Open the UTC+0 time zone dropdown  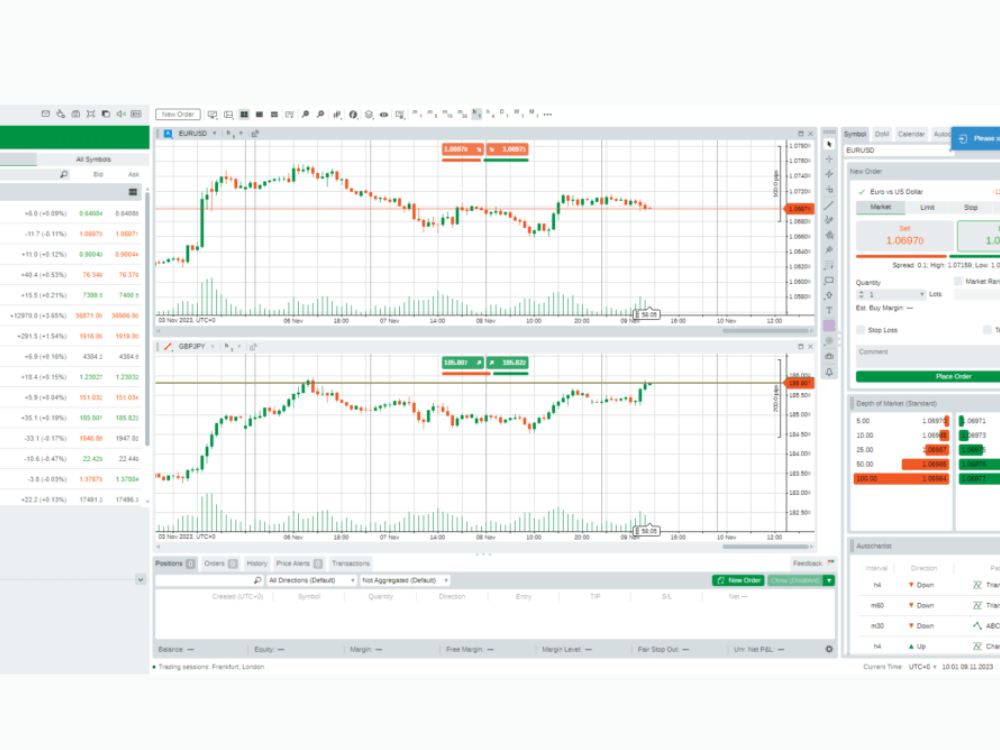pyautogui.click(x=922, y=666)
